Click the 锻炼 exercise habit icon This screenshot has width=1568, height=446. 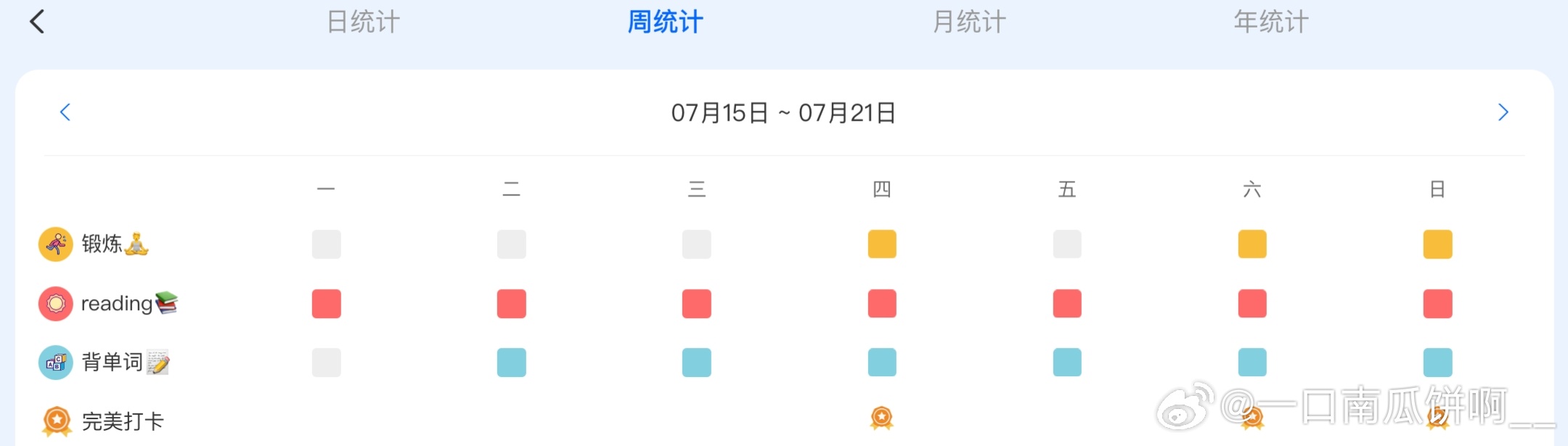[x=55, y=244]
